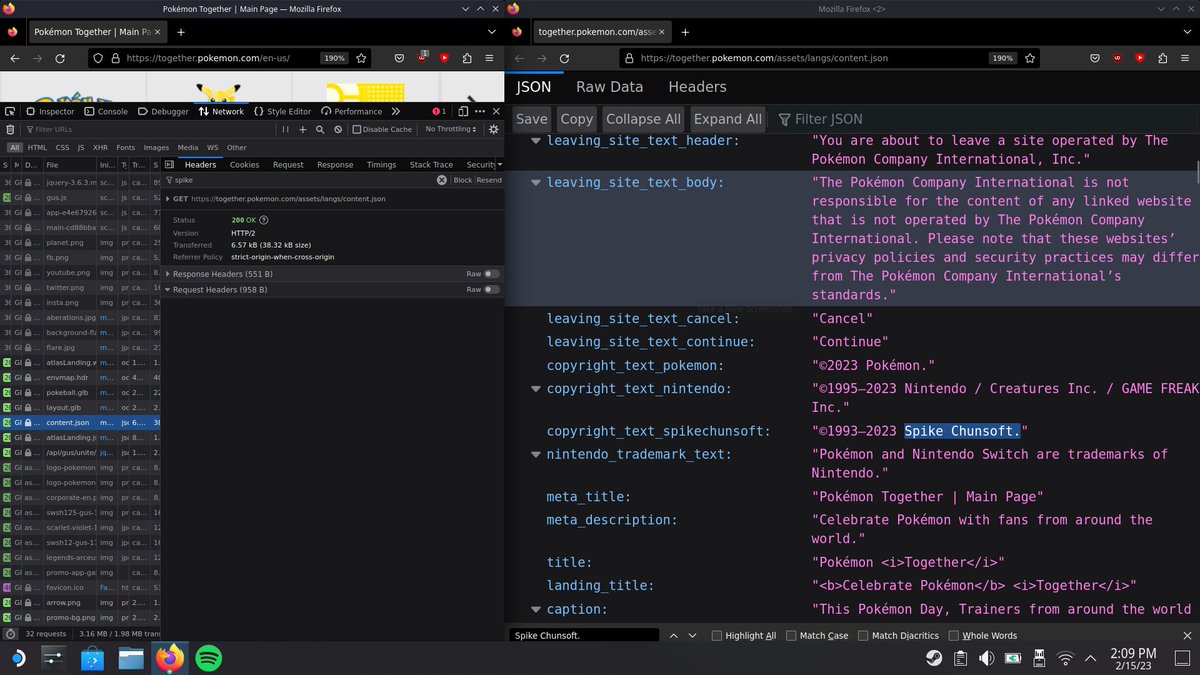Click the element picker icon in DevTools
This screenshot has height=675, width=1200.
point(10,111)
